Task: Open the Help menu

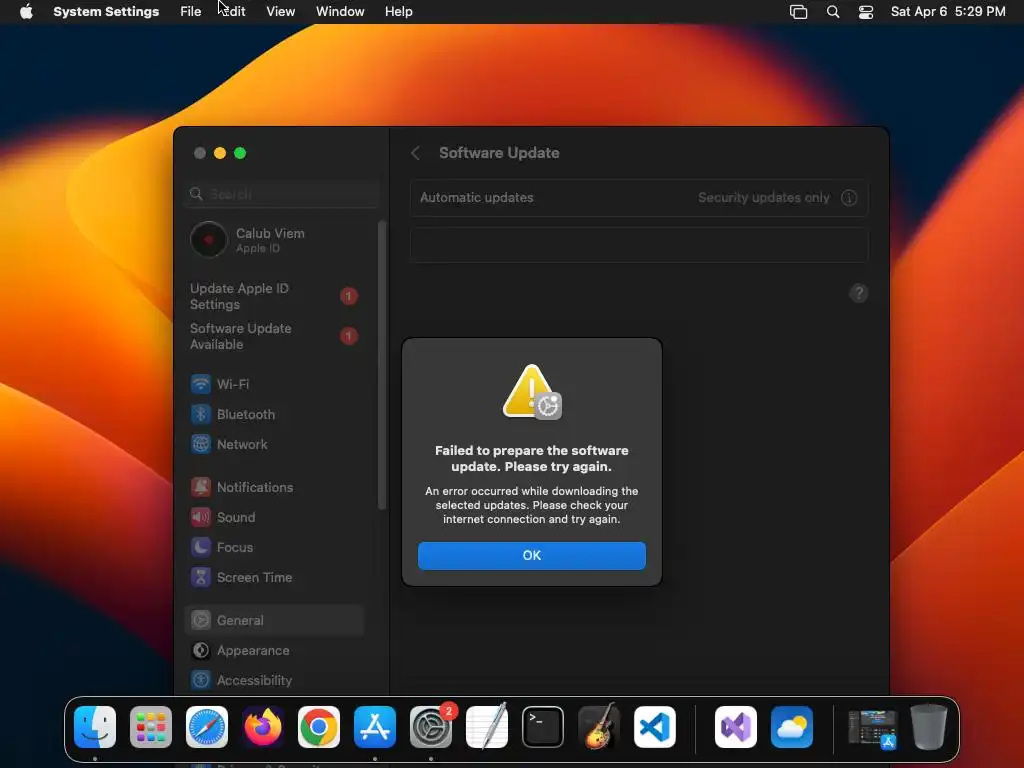Action: tap(398, 12)
